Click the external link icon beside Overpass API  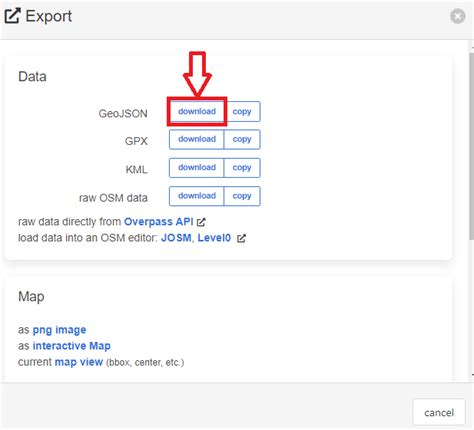[x=201, y=222]
